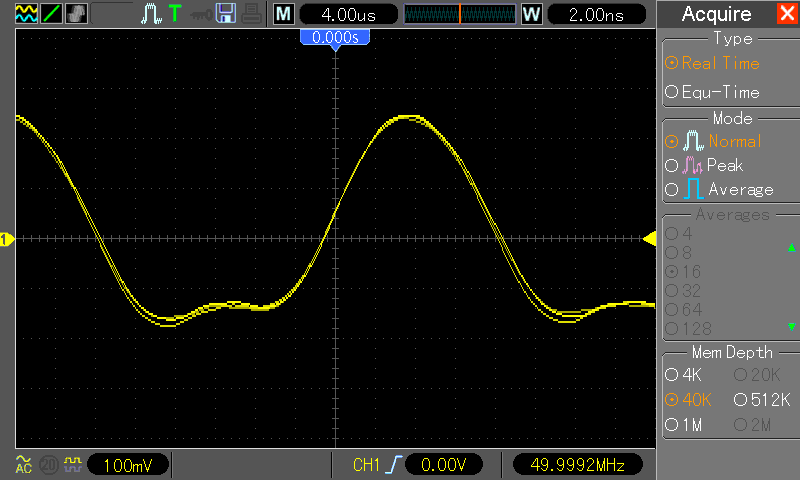
Task: Select Real Time acquisition type
Action: pyautogui.click(x=713, y=63)
